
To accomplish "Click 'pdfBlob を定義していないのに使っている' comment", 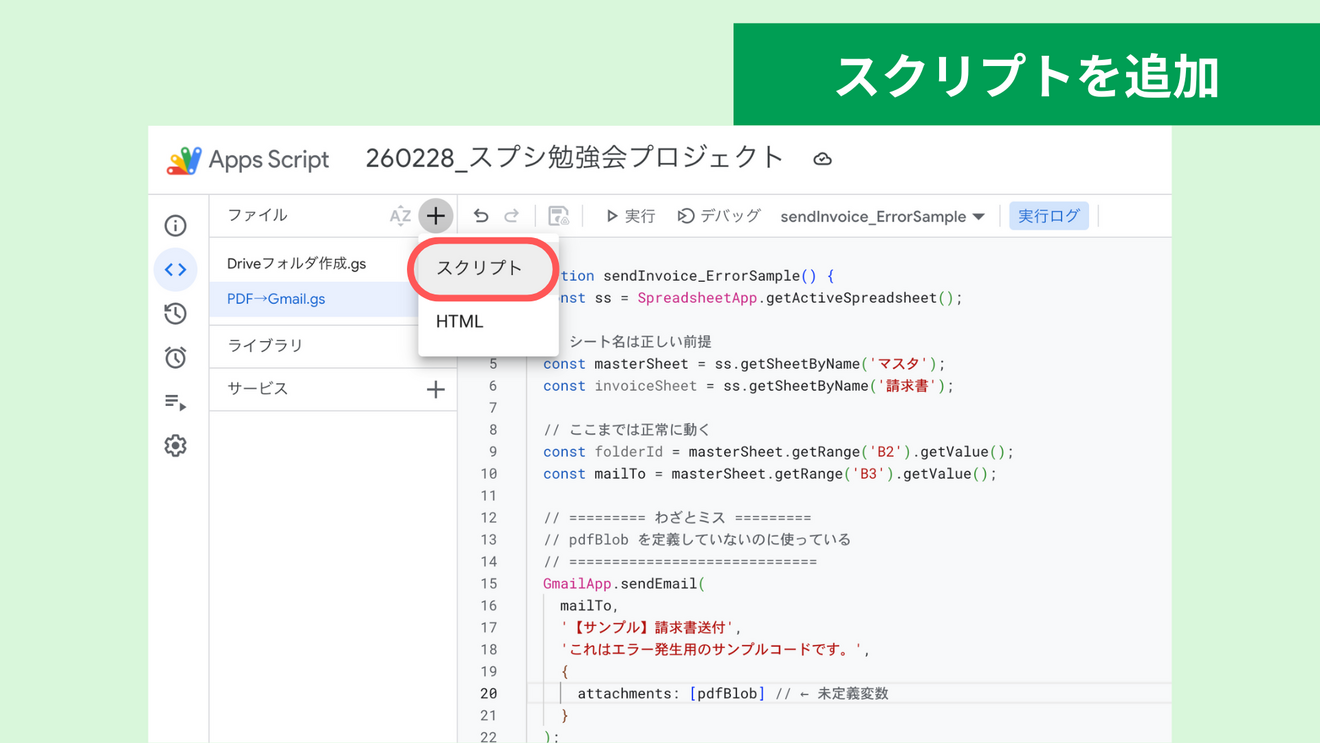I will click(697, 540).
